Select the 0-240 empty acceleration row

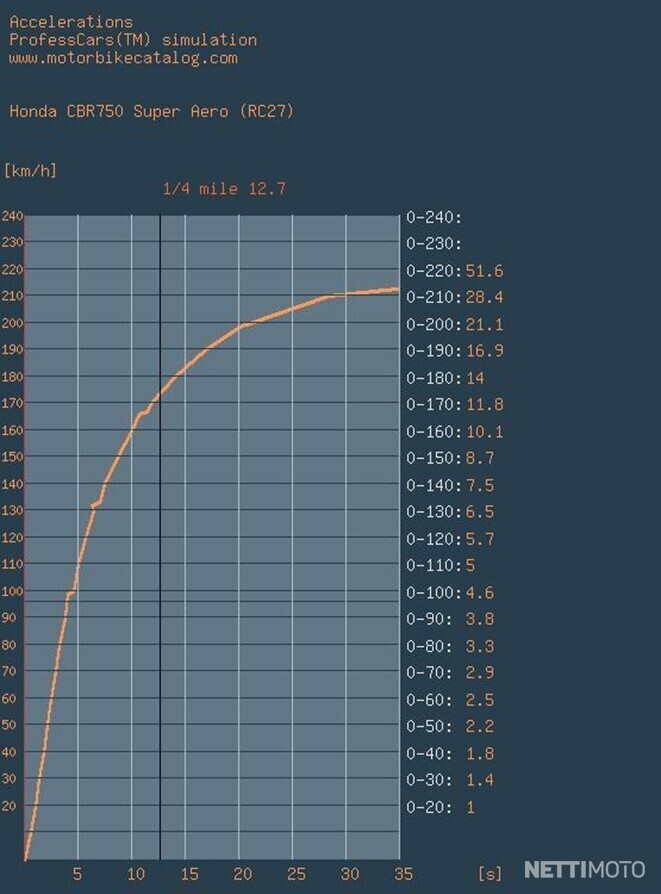[x=433, y=217]
